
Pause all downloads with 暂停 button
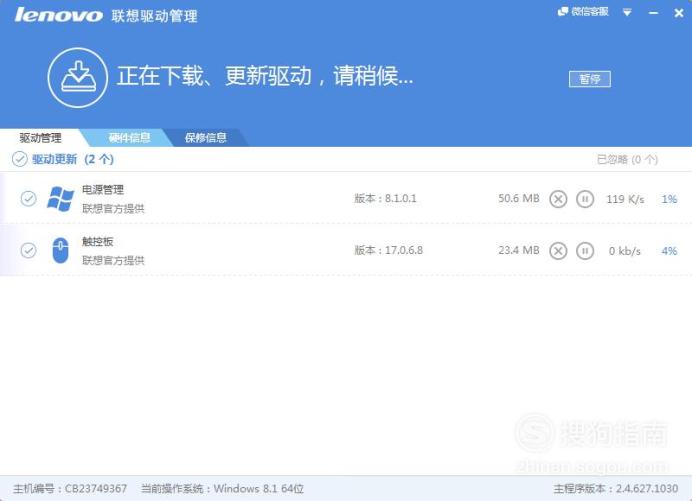[590, 79]
